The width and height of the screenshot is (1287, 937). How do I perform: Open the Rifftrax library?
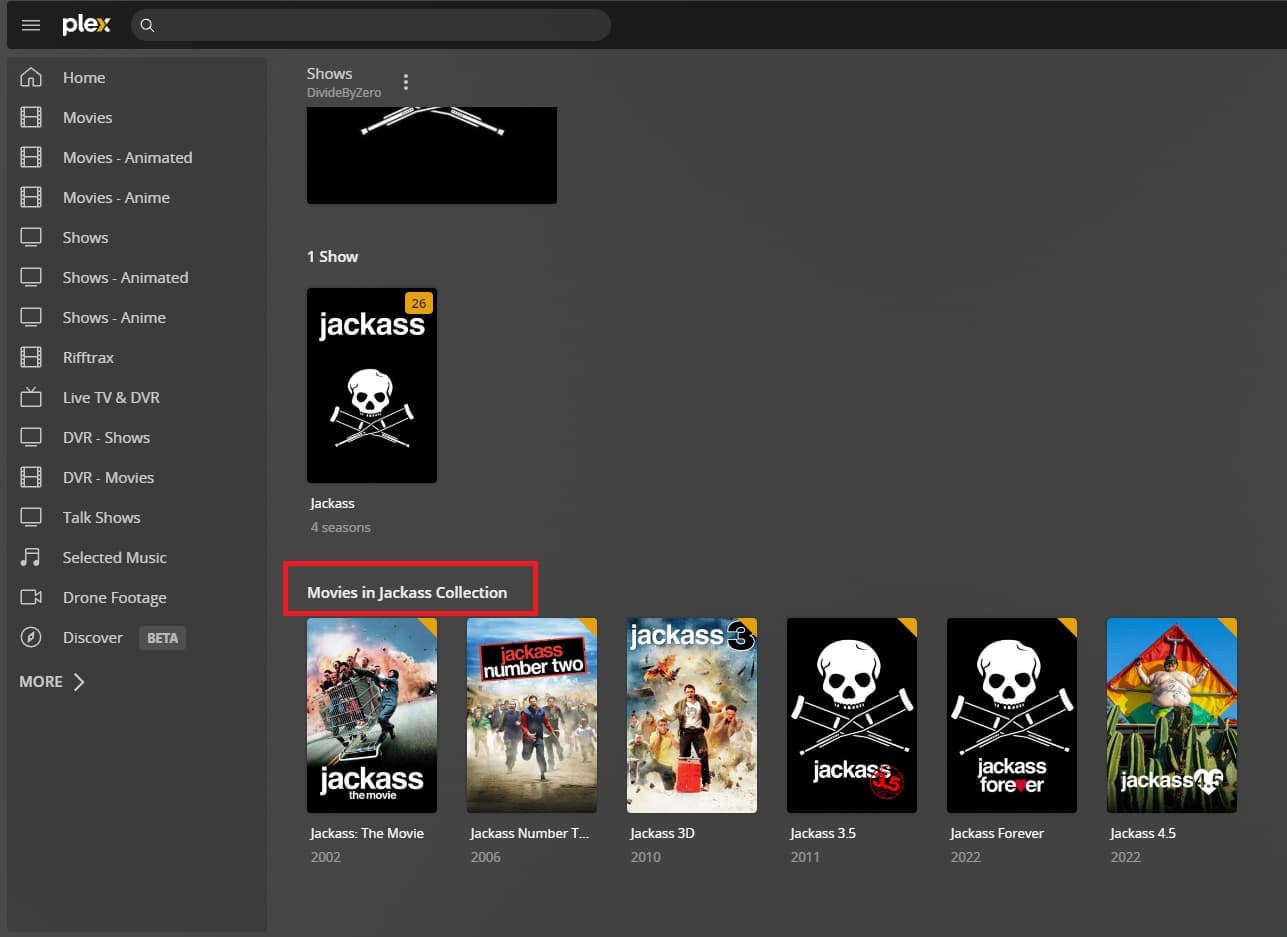[88, 357]
